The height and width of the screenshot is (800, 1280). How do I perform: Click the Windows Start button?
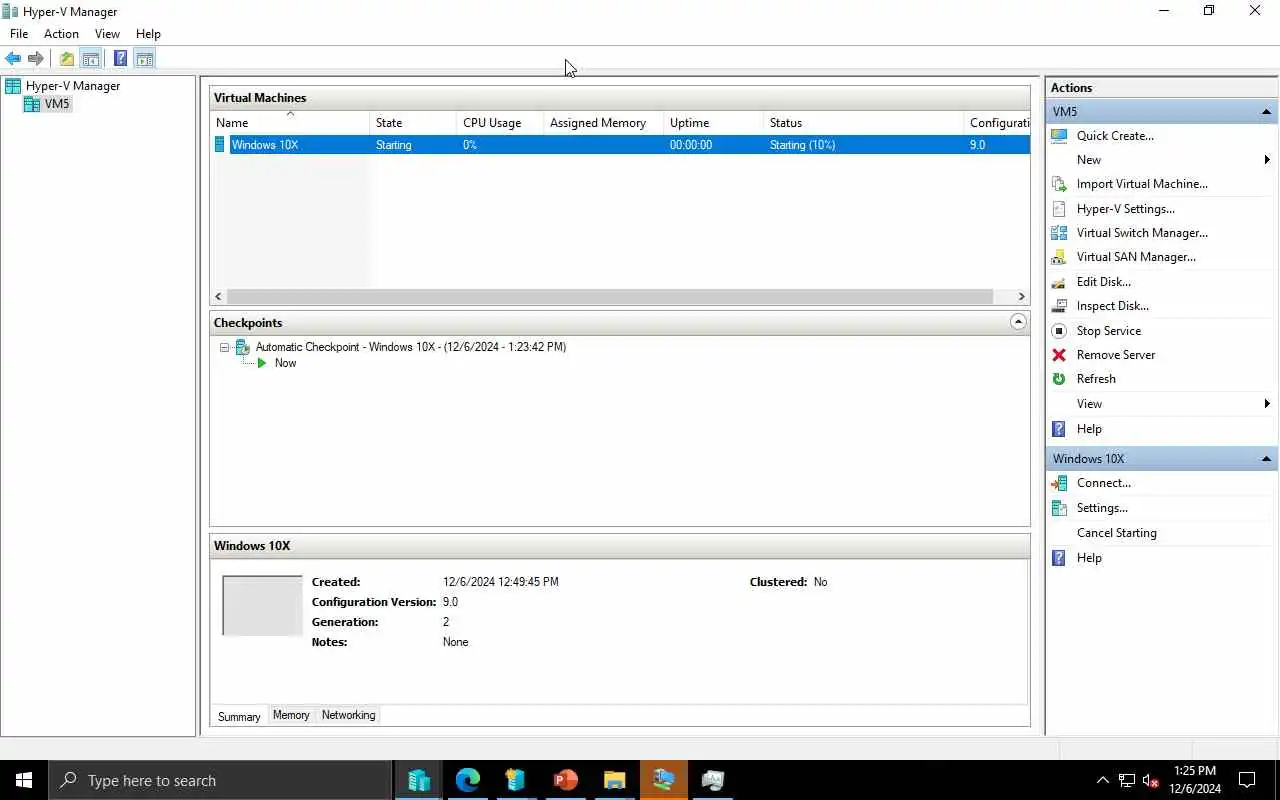click(24, 780)
